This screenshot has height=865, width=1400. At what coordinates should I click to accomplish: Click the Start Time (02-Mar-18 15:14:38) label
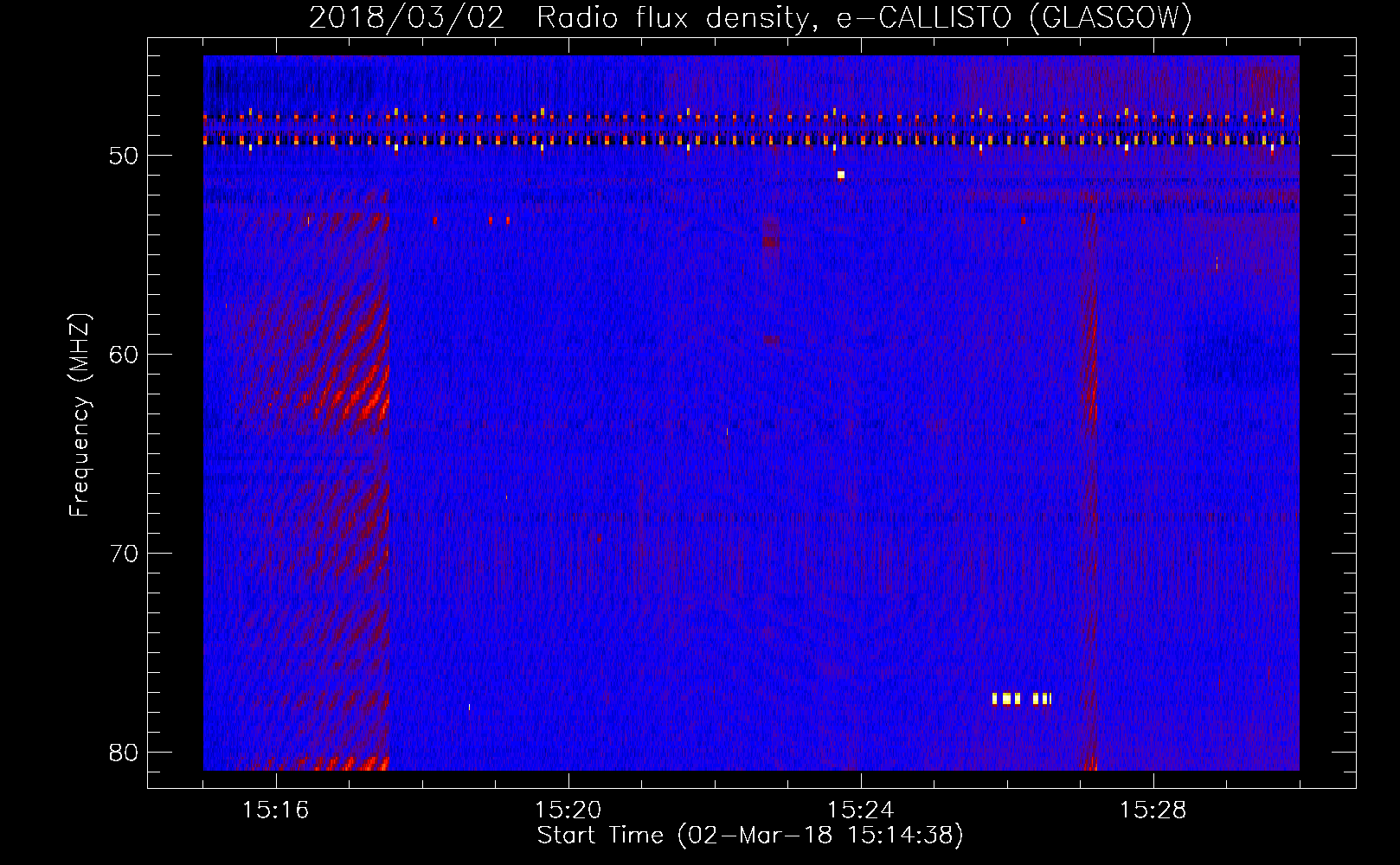coord(750,836)
